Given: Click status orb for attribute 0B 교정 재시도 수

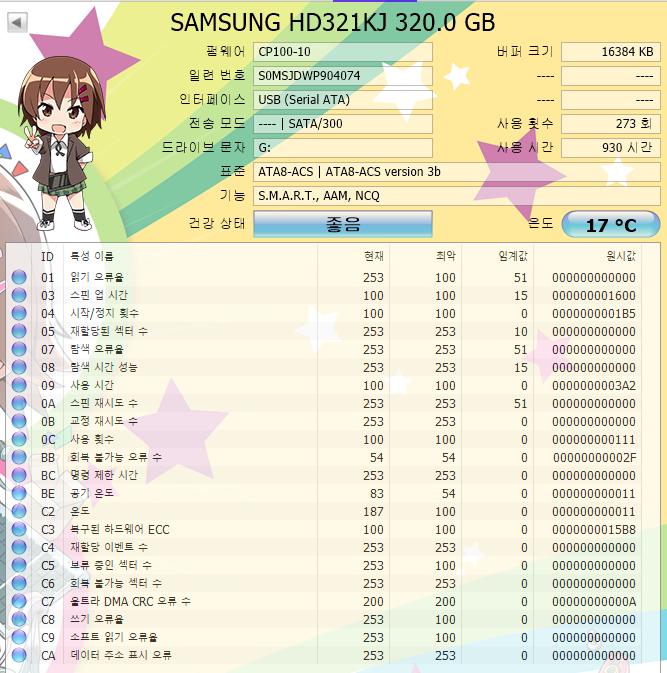Looking at the screenshot, I should click(x=19, y=421).
